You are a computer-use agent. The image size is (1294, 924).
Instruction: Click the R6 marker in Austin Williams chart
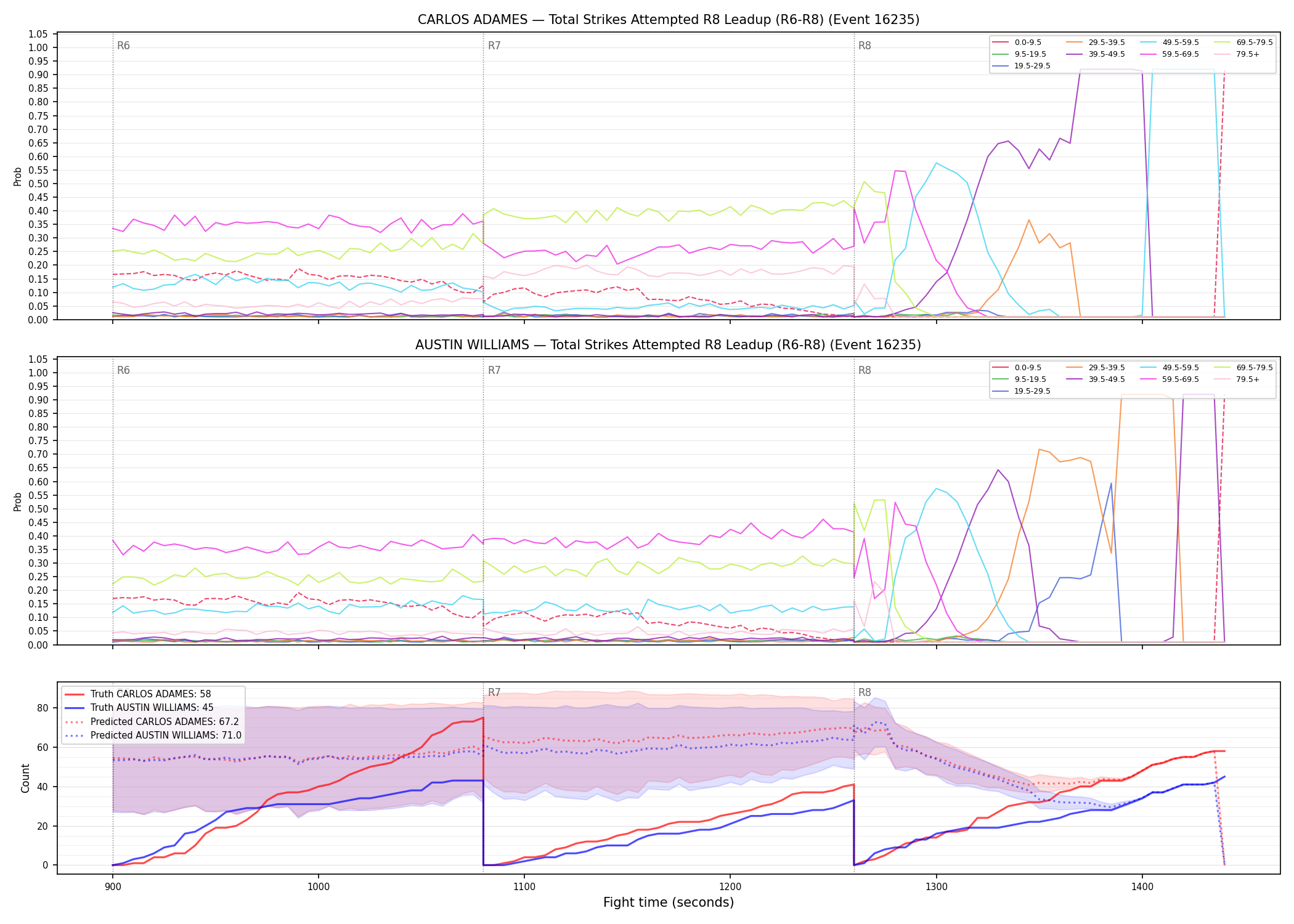coord(123,371)
